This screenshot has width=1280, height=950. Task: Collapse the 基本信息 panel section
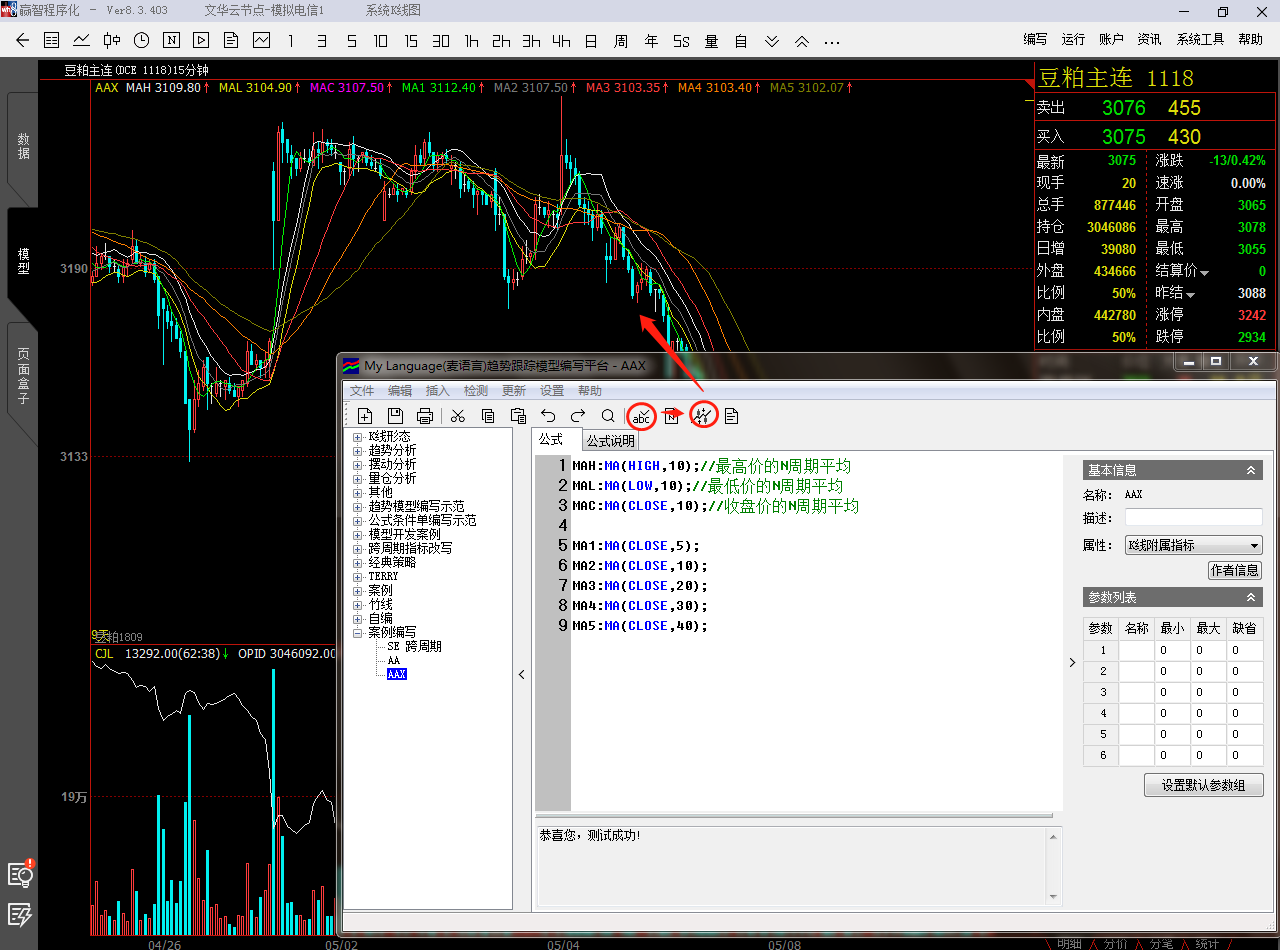(1250, 470)
